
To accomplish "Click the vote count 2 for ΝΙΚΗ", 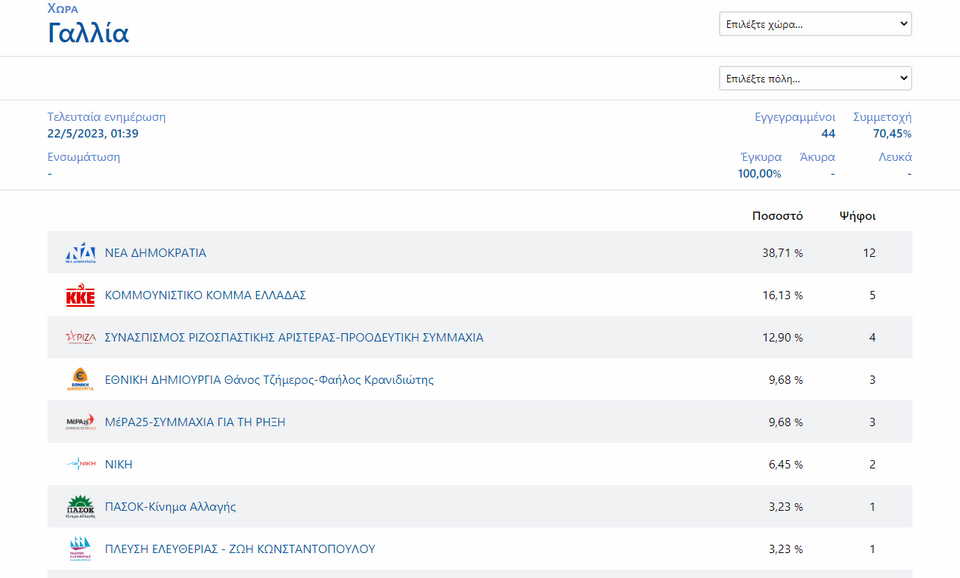I will point(872,464).
